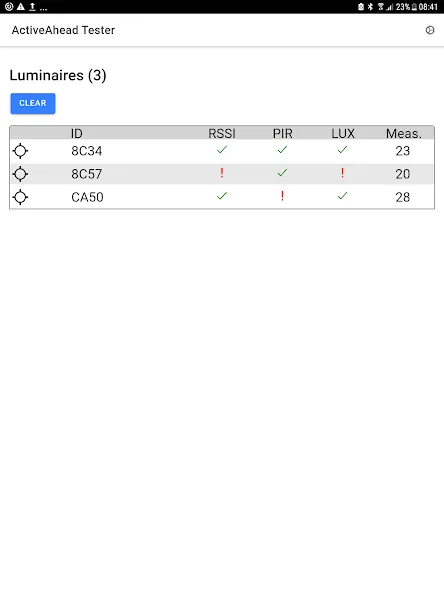Tap the locate icon for luminaire 8C57
The height and width of the screenshot is (592, 444).
[20, 174]
